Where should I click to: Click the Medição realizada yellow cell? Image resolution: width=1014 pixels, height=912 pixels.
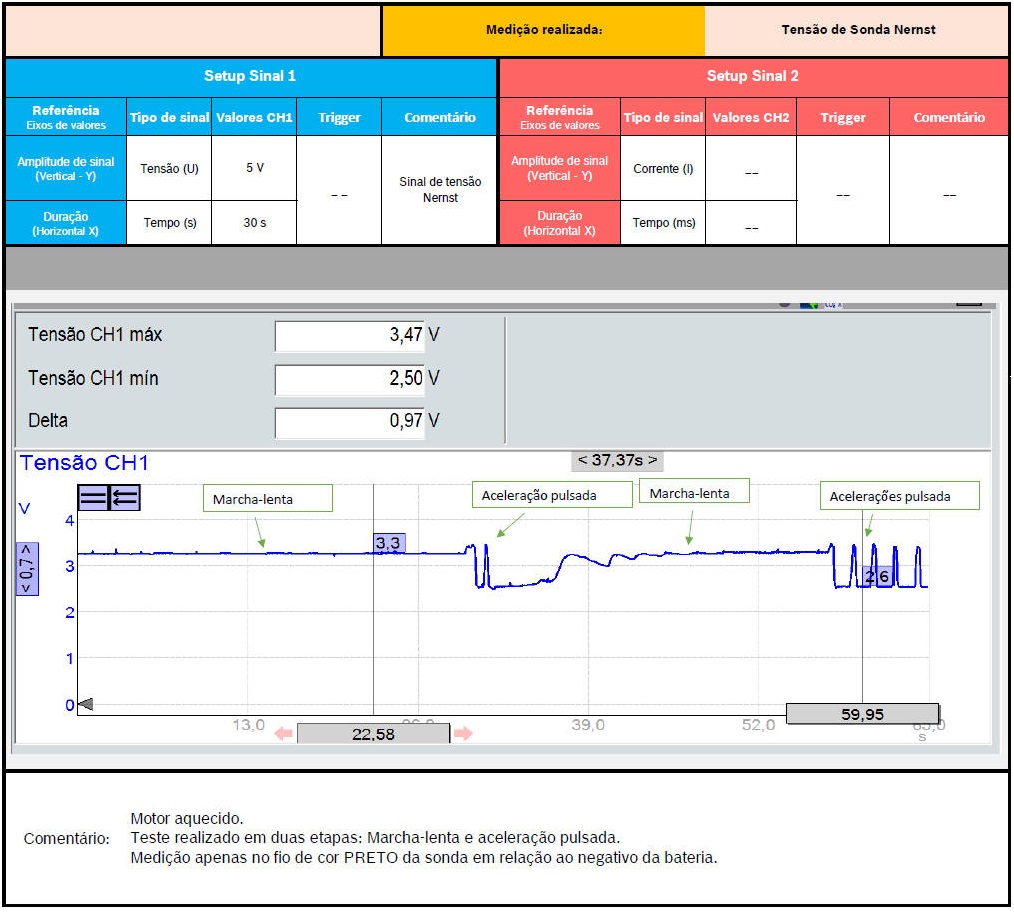[543, 30]
